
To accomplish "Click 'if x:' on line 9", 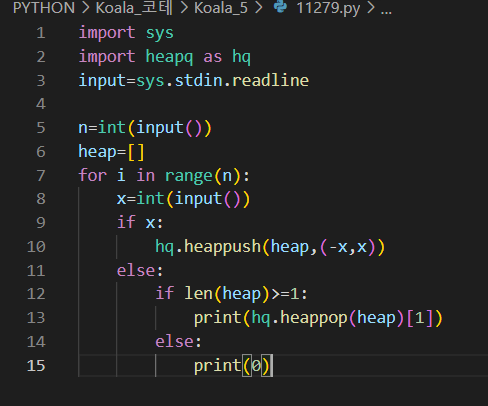I will click(140, 223).
